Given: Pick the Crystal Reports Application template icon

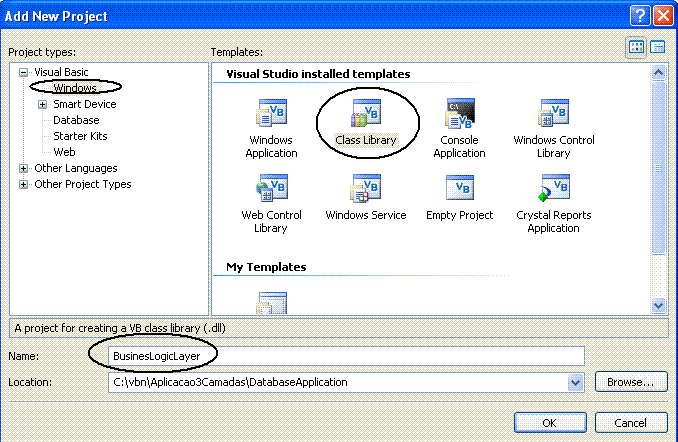Looking at the screenshot, I should click(554, 188).
